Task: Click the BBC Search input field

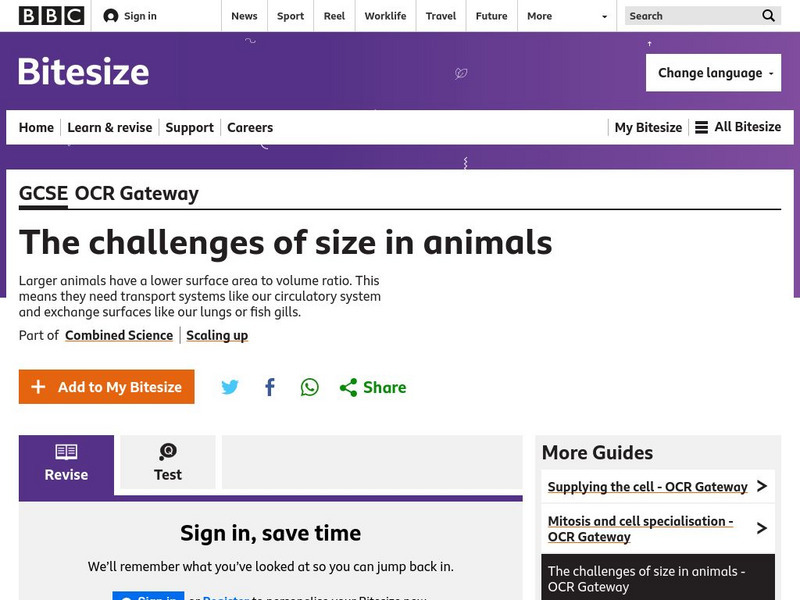Action: pos(690,16)
